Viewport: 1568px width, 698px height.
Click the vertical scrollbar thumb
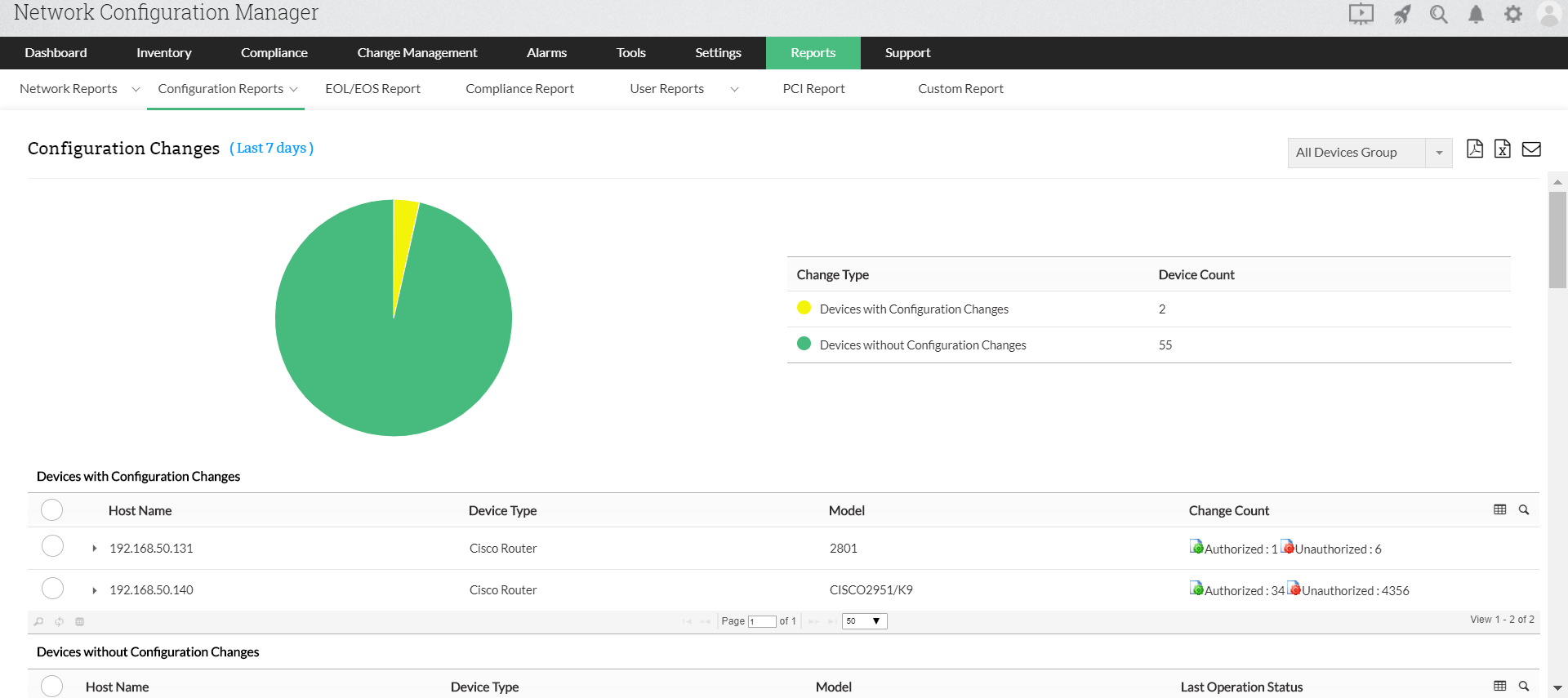pos(1557,240)
